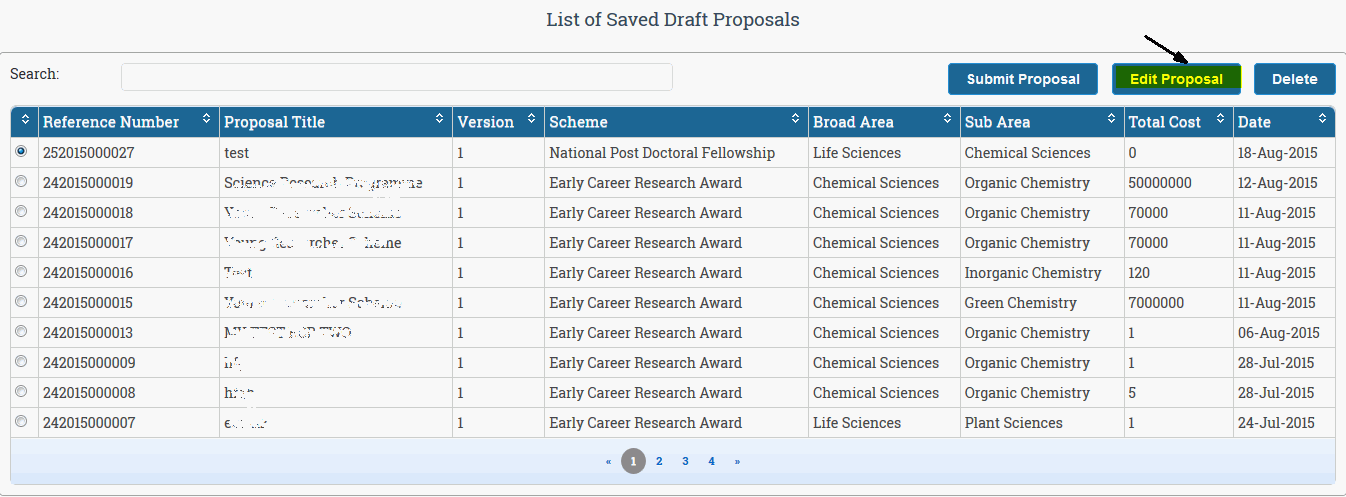Viewport: 1346px width, 497px height.
Task: Click the Edit Proposal button
Action: click(1176, 79)
